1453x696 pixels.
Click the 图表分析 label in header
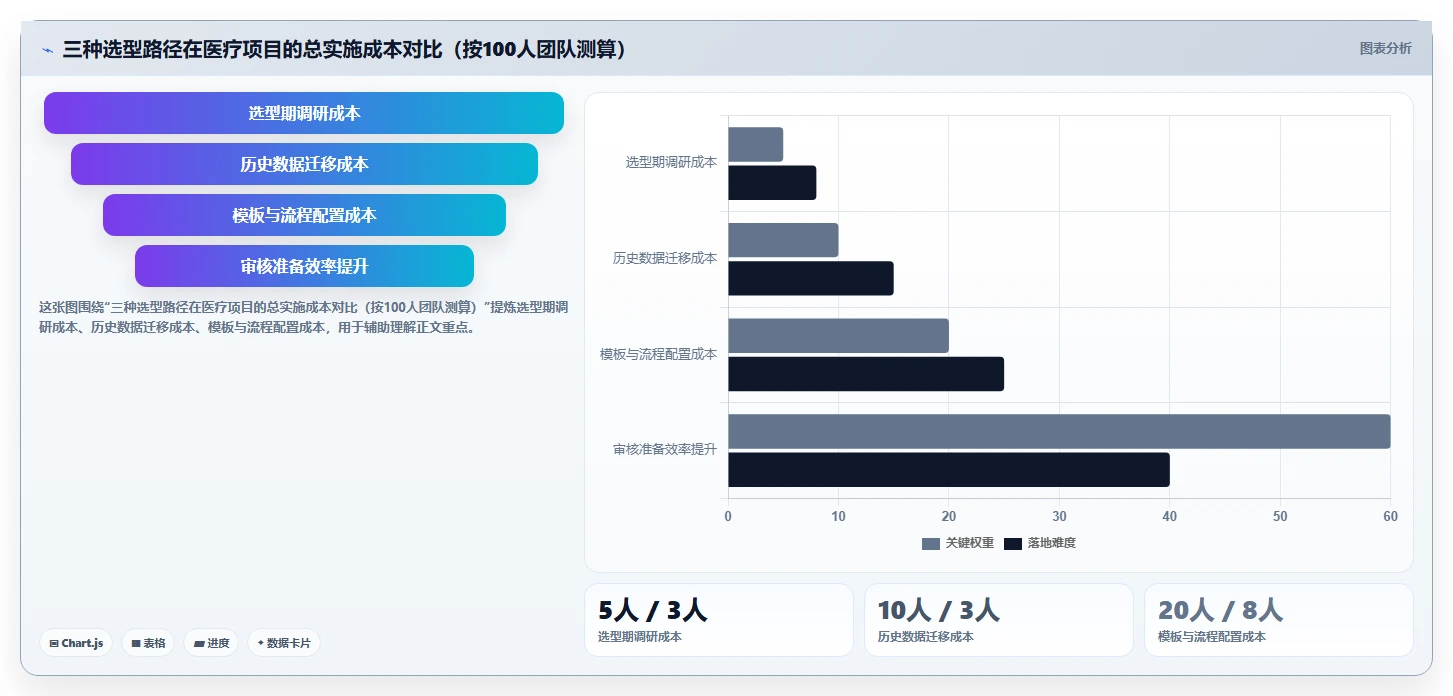point(1385,48)
